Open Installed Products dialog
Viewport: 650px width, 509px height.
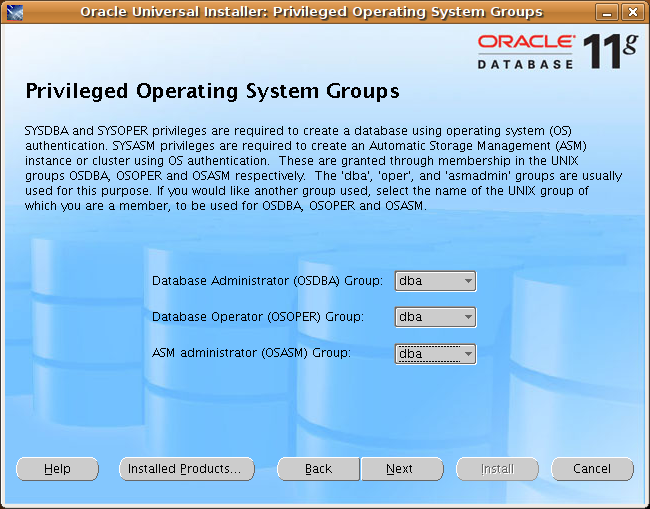[x=187, y=469]
